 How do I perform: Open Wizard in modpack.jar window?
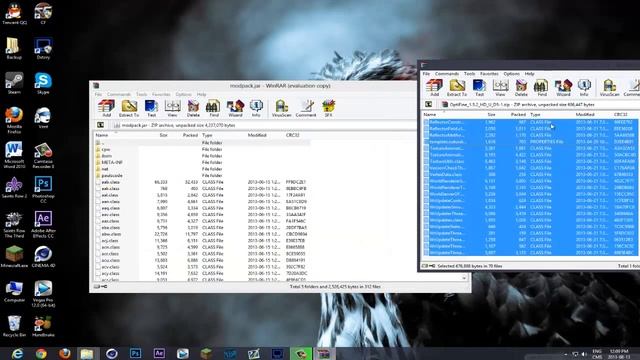tap(235, 108)
